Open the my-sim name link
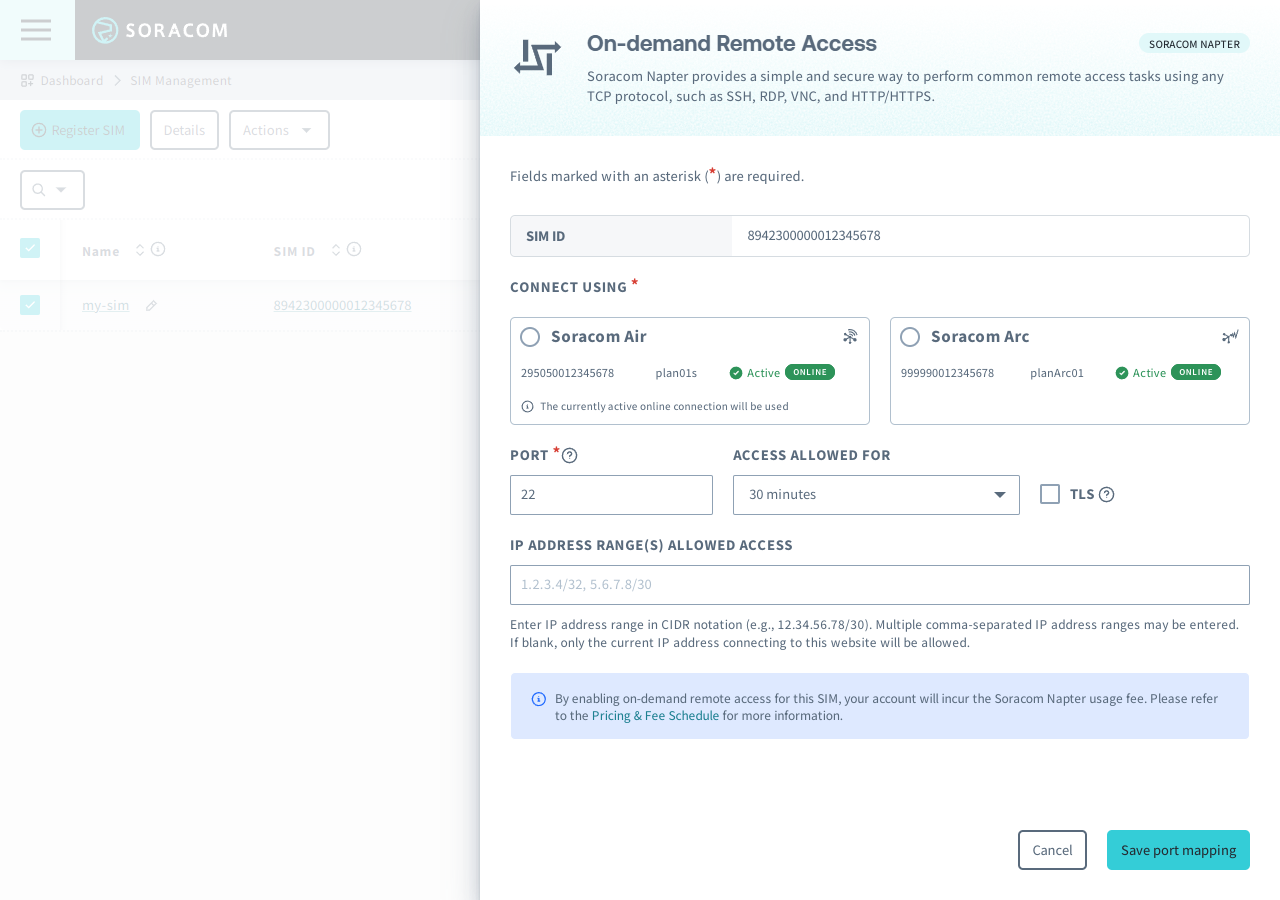1280x900 pixels. pyautogui.click(x=106, y=305)
